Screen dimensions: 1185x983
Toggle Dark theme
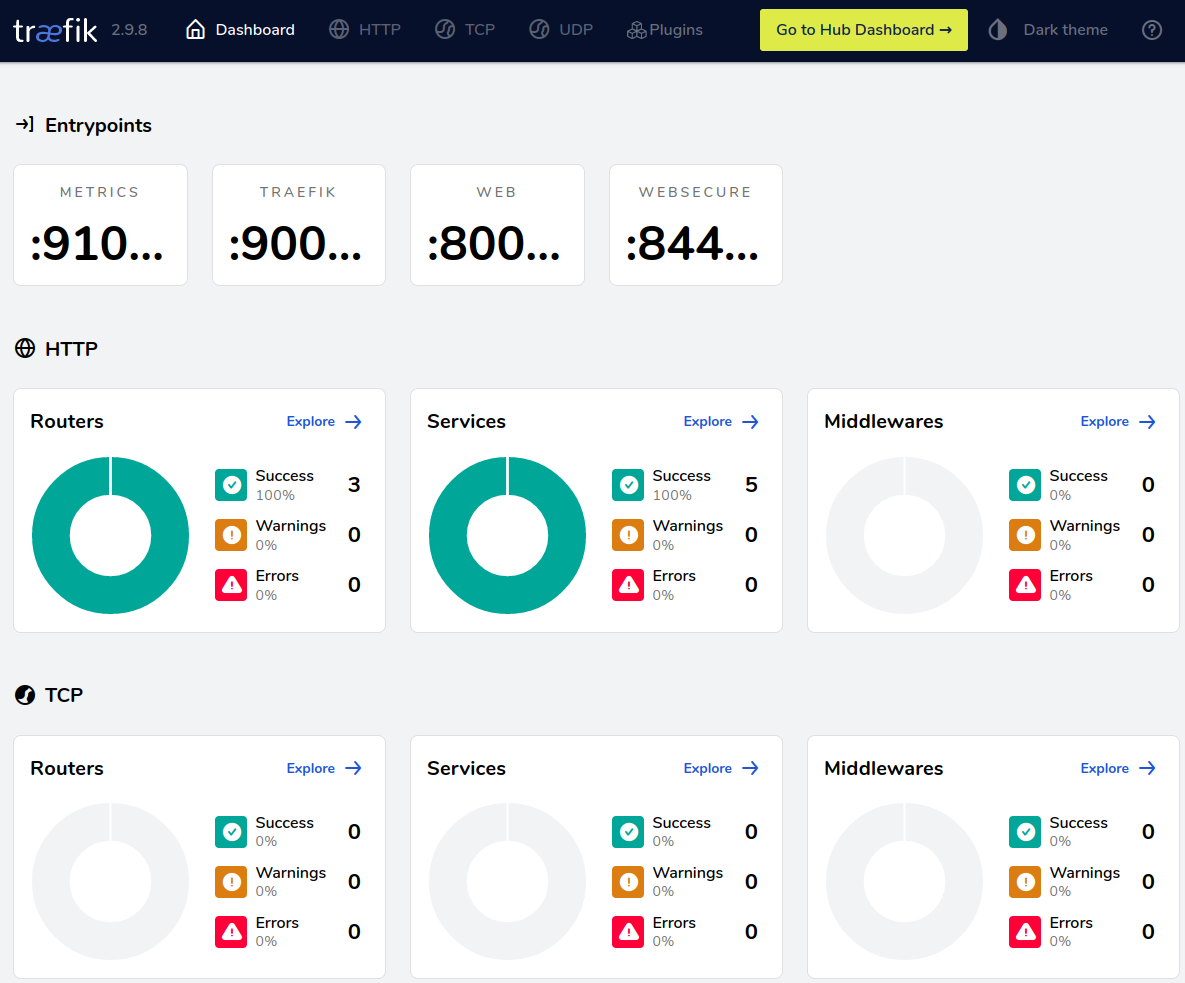coord(1048,30)
